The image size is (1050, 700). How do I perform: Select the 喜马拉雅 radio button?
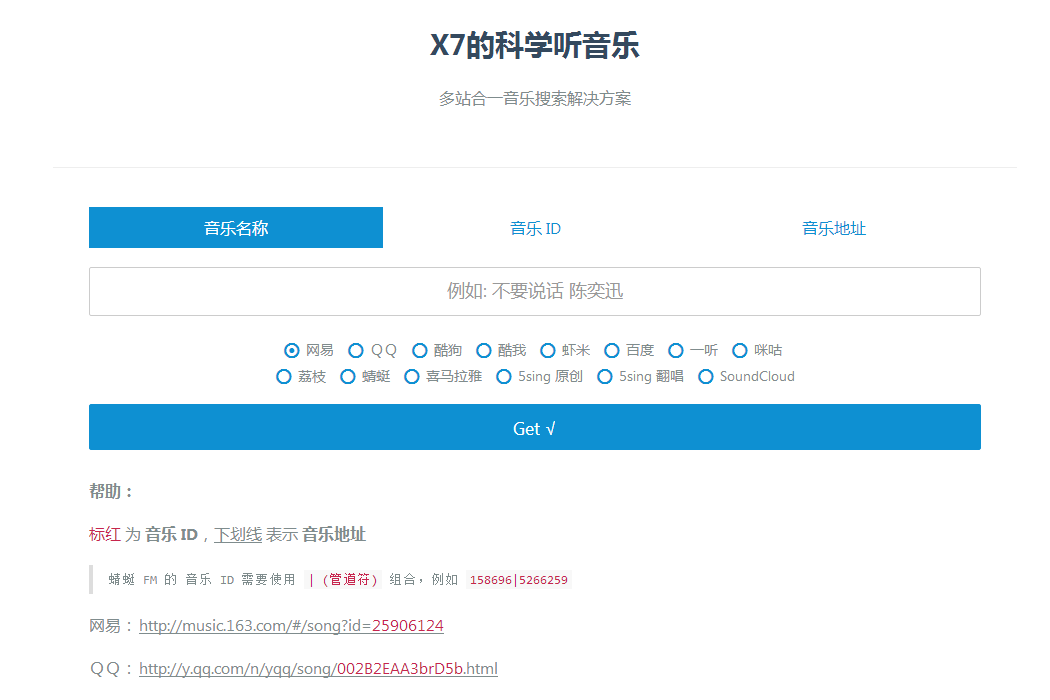click(412, 376)
